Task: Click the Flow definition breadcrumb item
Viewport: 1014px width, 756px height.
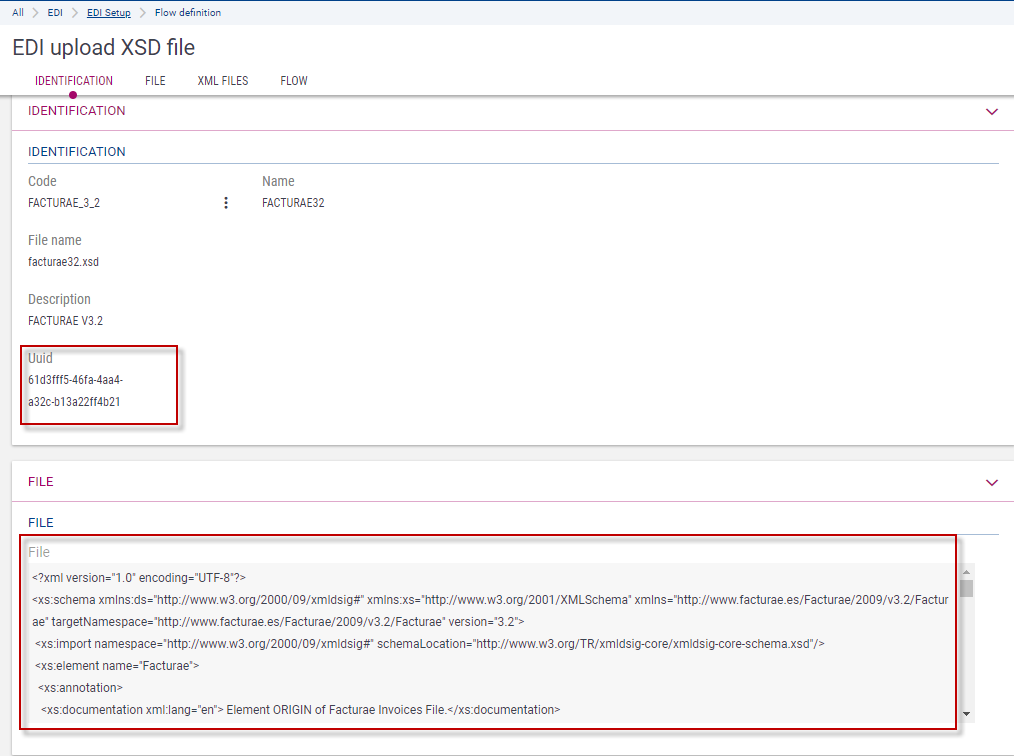Action: click(188, 13)
